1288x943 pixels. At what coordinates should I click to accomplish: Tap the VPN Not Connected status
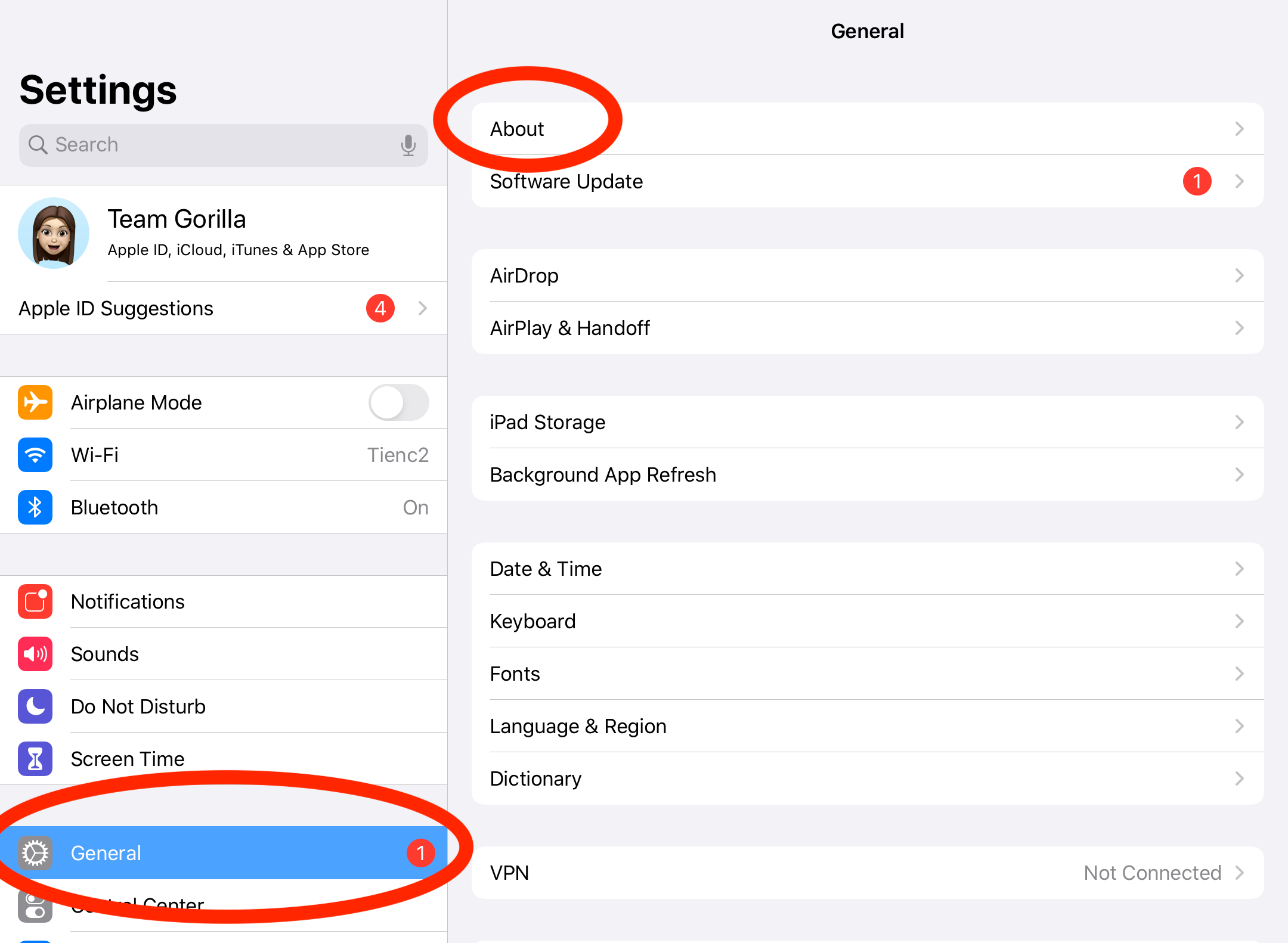click(x=1153, y=873)
